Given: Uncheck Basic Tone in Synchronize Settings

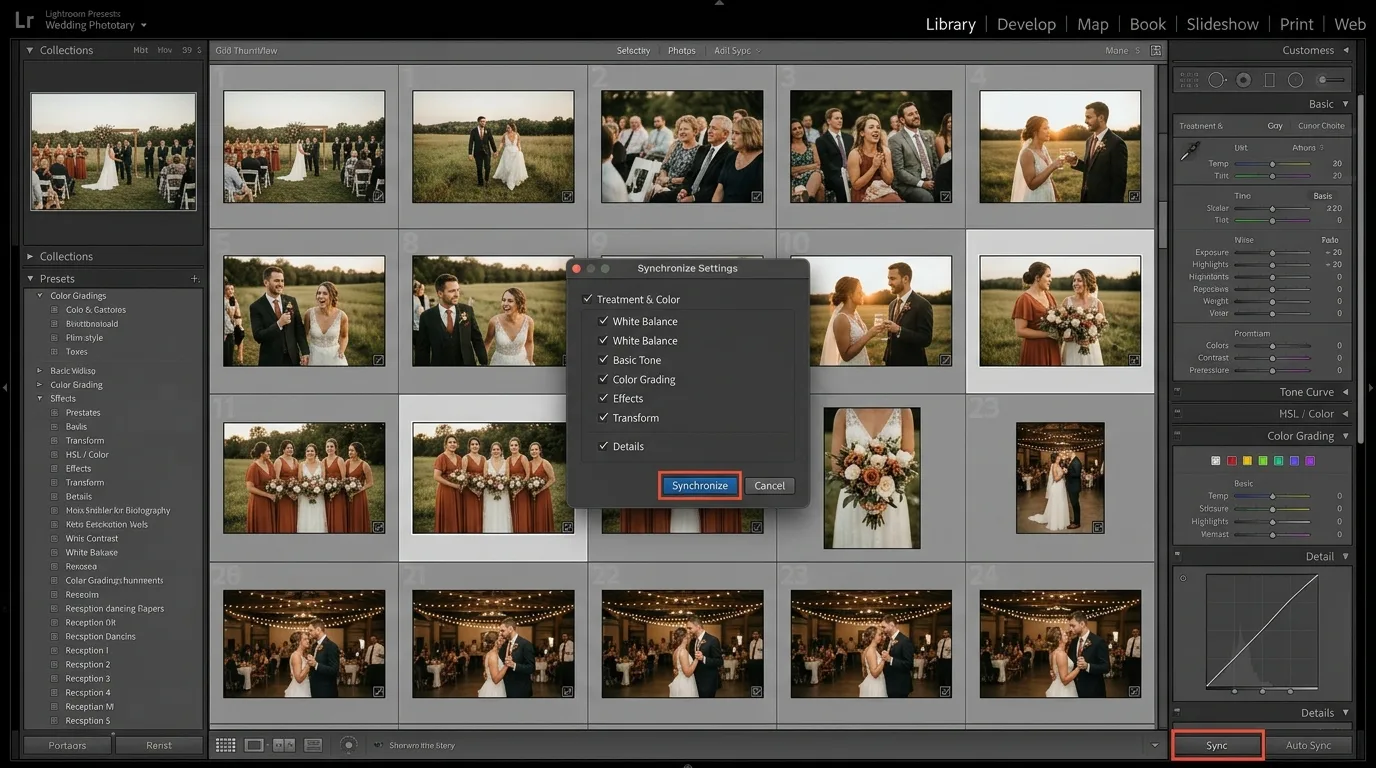Looking at the screenshot, I should tap(603, 360).
